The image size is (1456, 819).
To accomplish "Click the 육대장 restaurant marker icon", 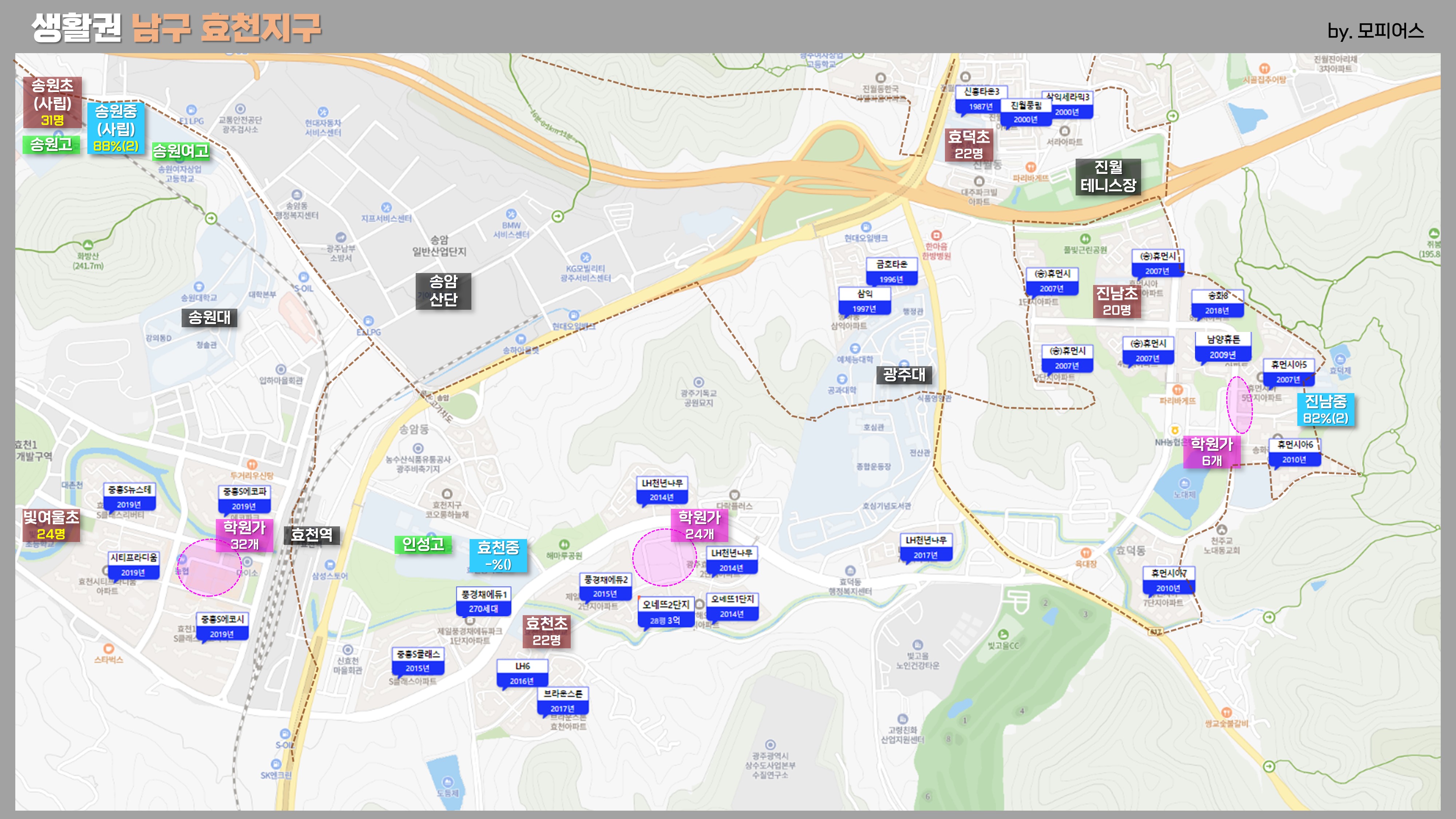I will [1085, 552].
